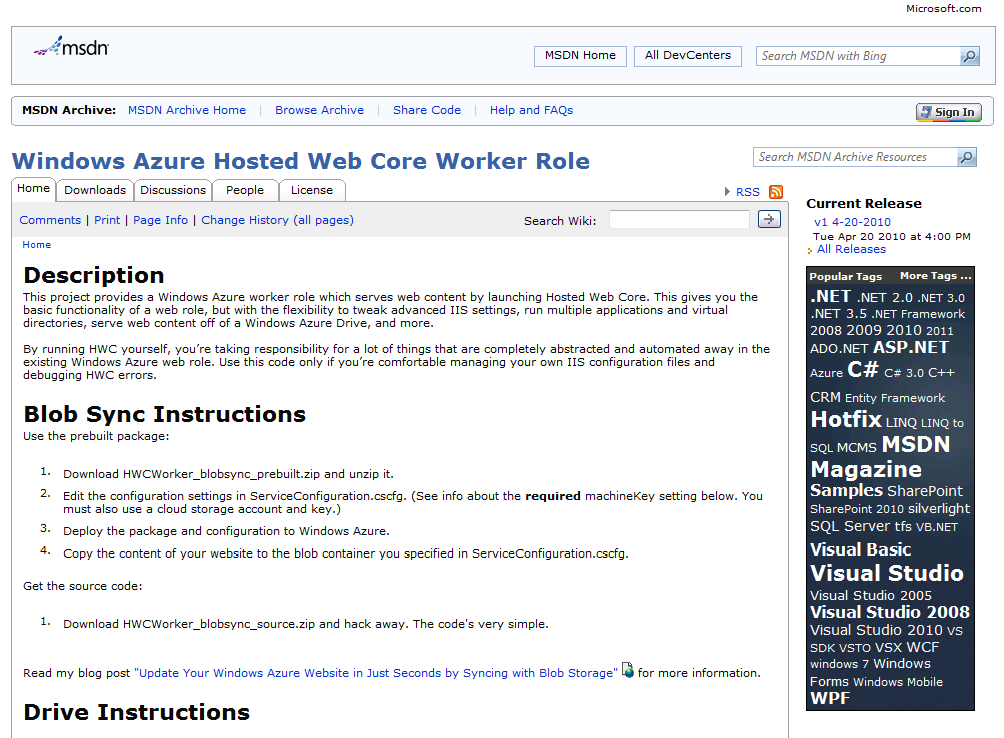Screen dimensions: 1004x738
Task: Focus the Search MSDN with Bing field
Action: coord(858,56)
